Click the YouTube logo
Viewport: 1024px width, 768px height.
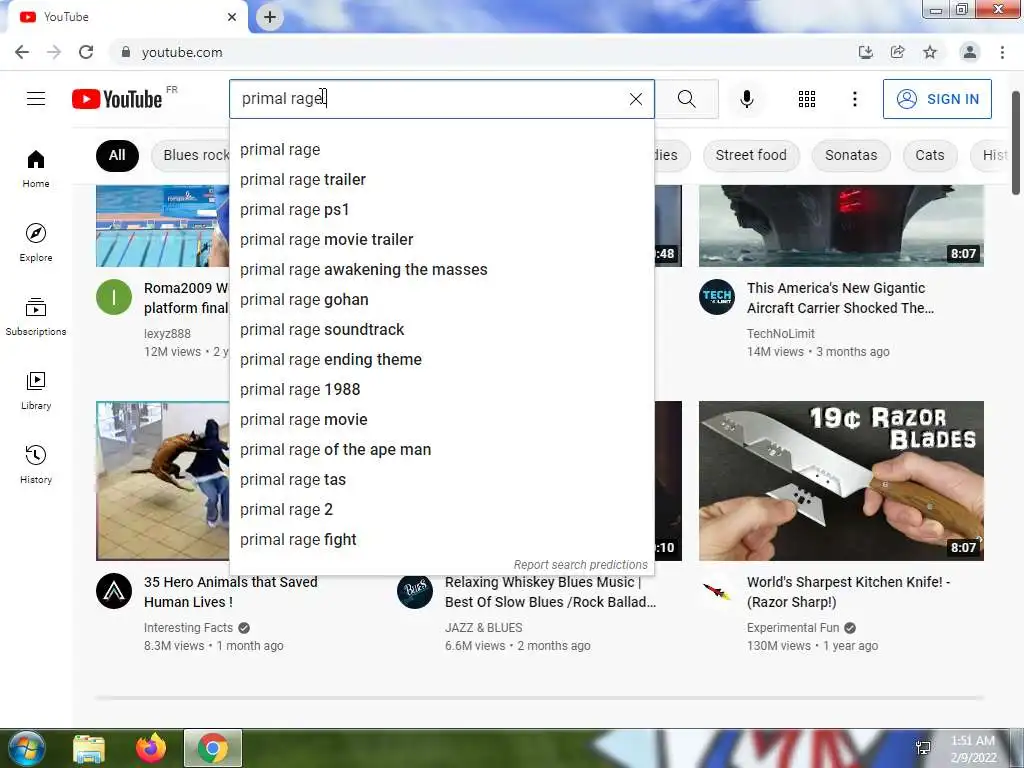click(x=117, y=99)
